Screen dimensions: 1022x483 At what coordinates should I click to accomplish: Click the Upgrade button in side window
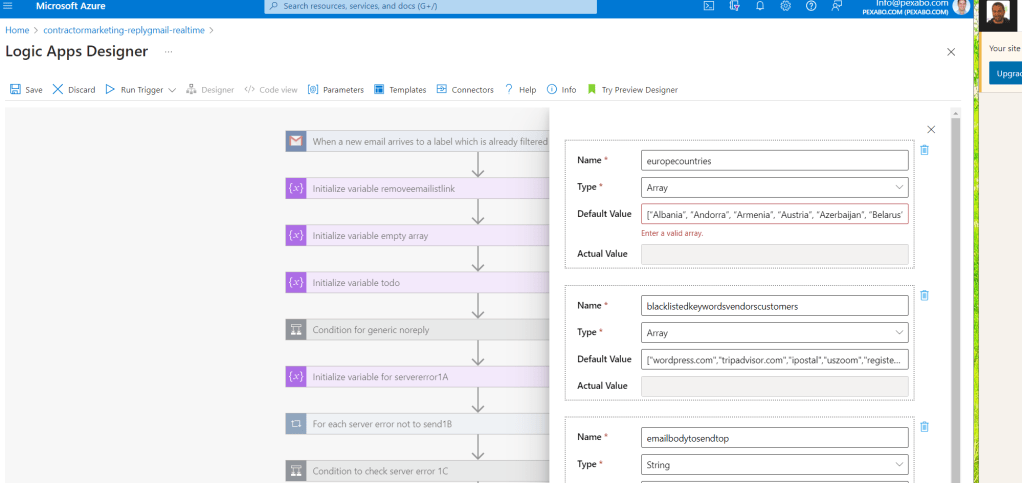(1006, 73)
